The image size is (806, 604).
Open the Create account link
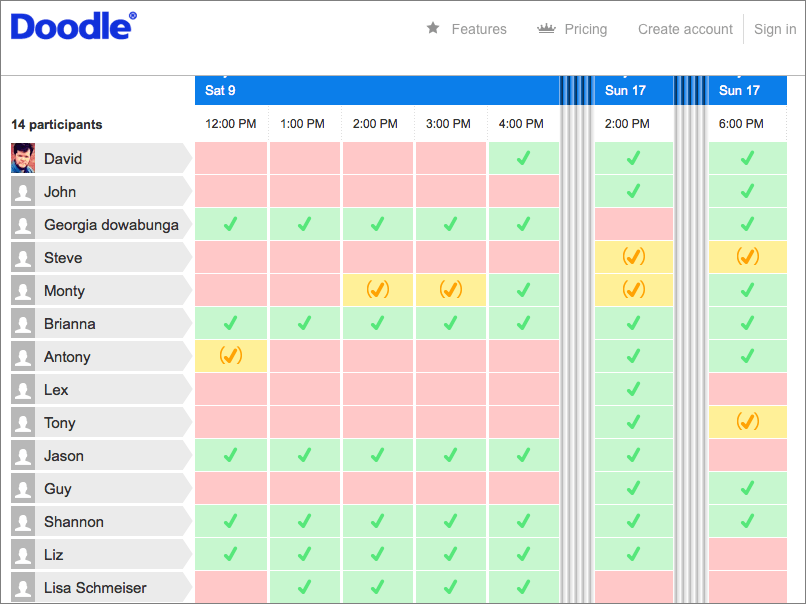click(x=685, y=29)
